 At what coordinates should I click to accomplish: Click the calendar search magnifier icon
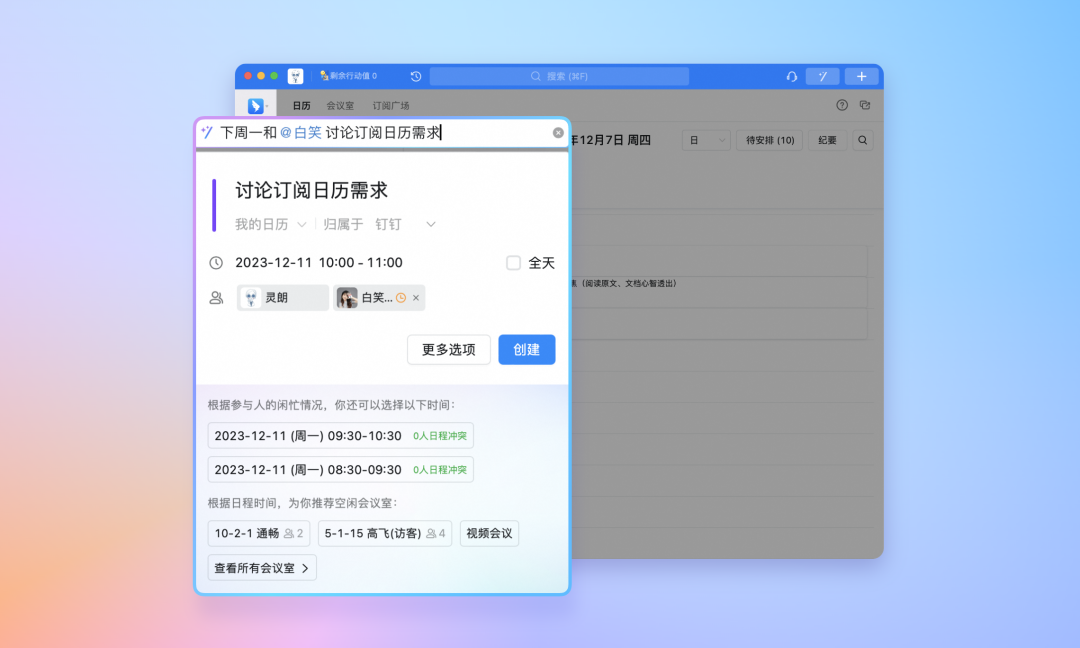[x=862, y=141]
